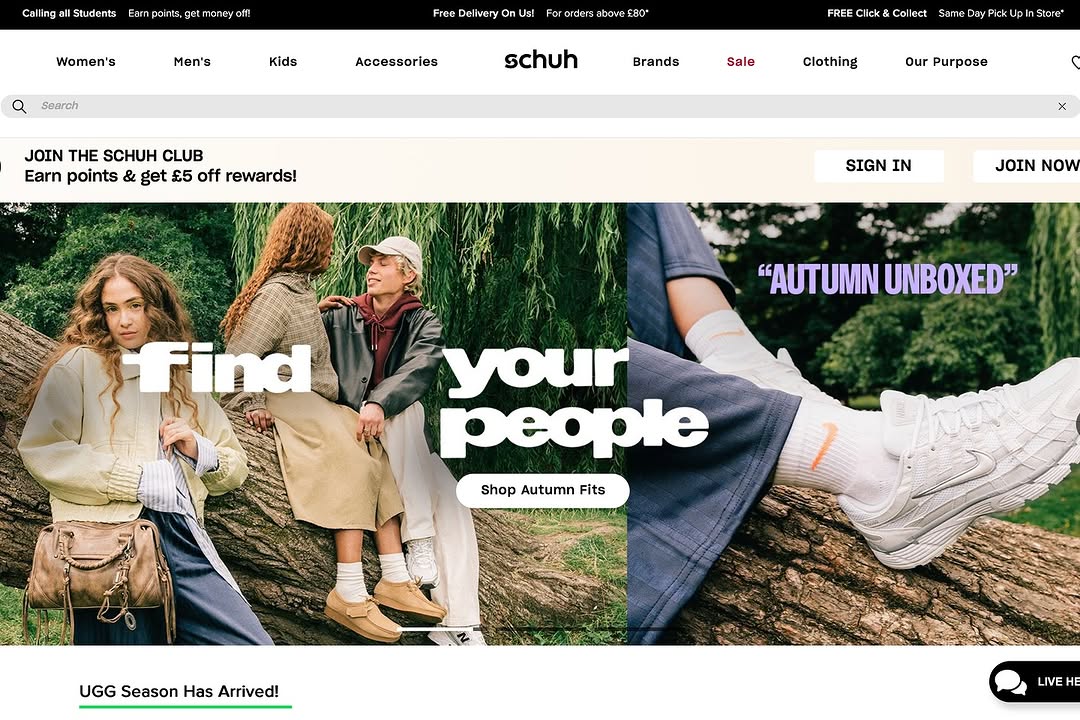Click the Search input field

pos(544,106)
